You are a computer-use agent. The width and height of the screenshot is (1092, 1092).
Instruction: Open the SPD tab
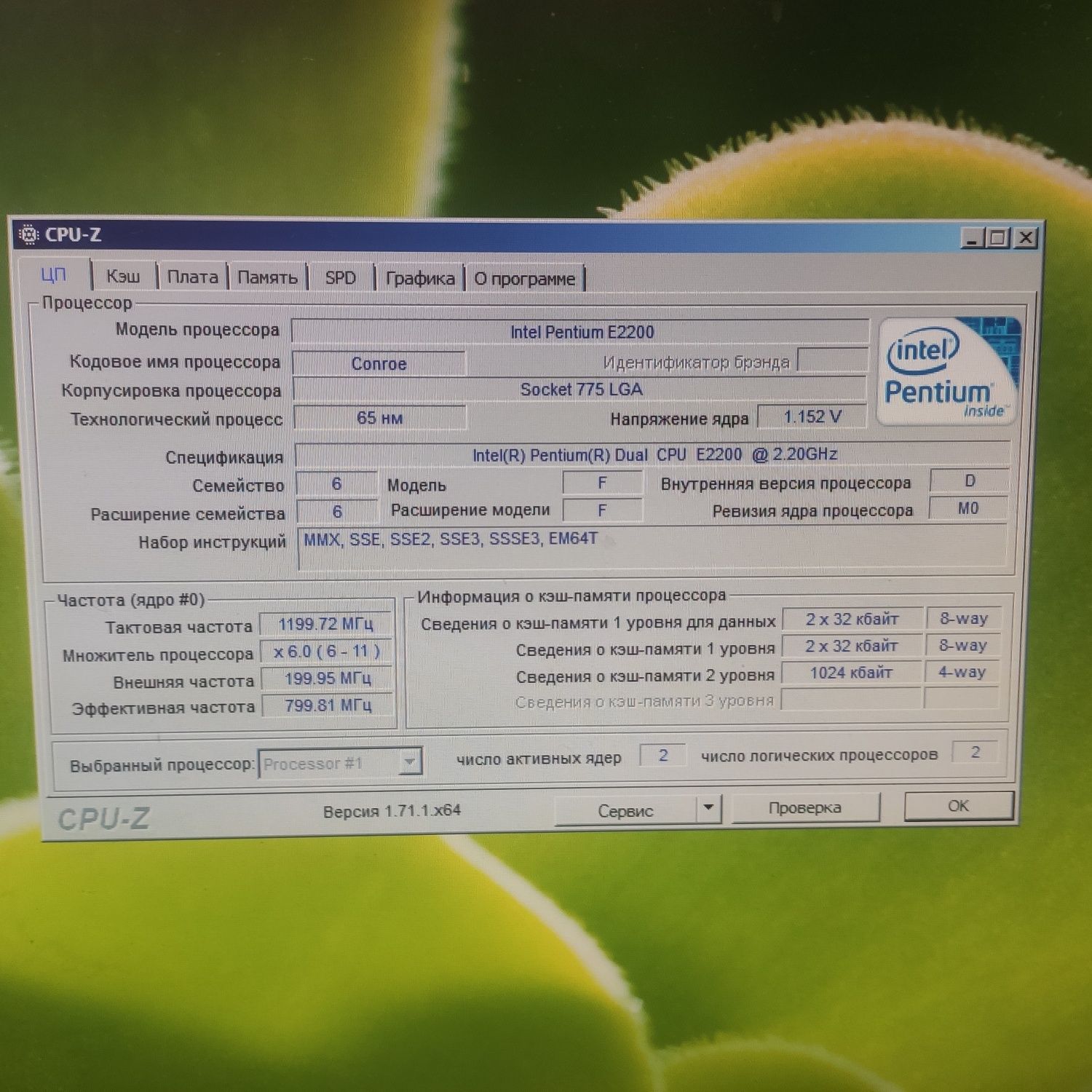[340, 278]
